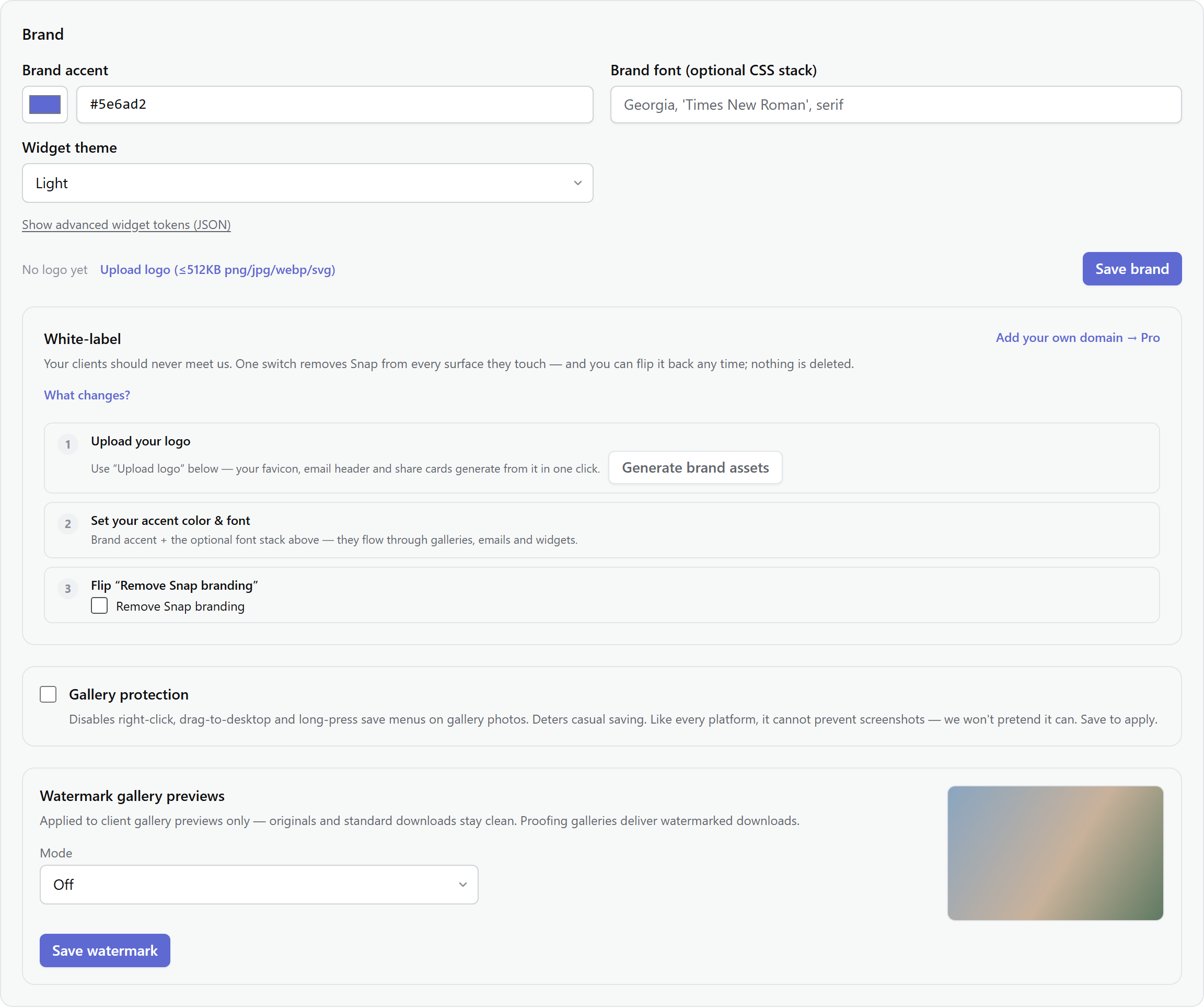Open the brand accent color swatch
Viewport: 1204px width, 1008px height.
pos(45,105)
